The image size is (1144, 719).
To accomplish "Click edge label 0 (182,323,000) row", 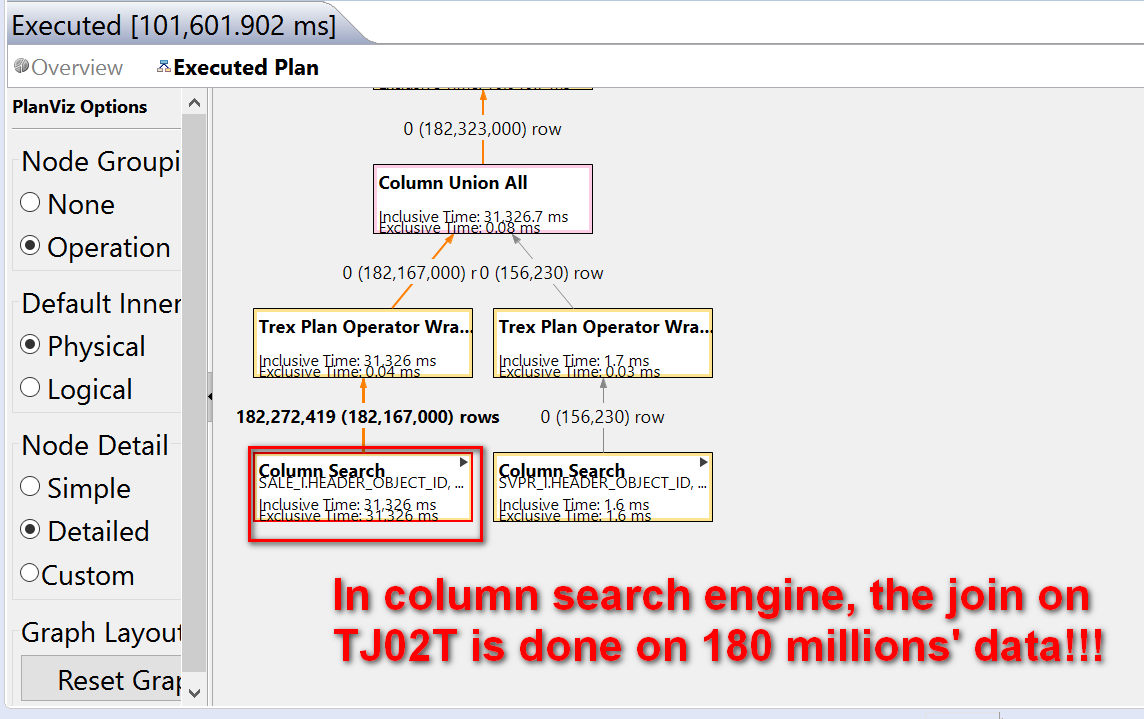I will (x=482, y=129).
